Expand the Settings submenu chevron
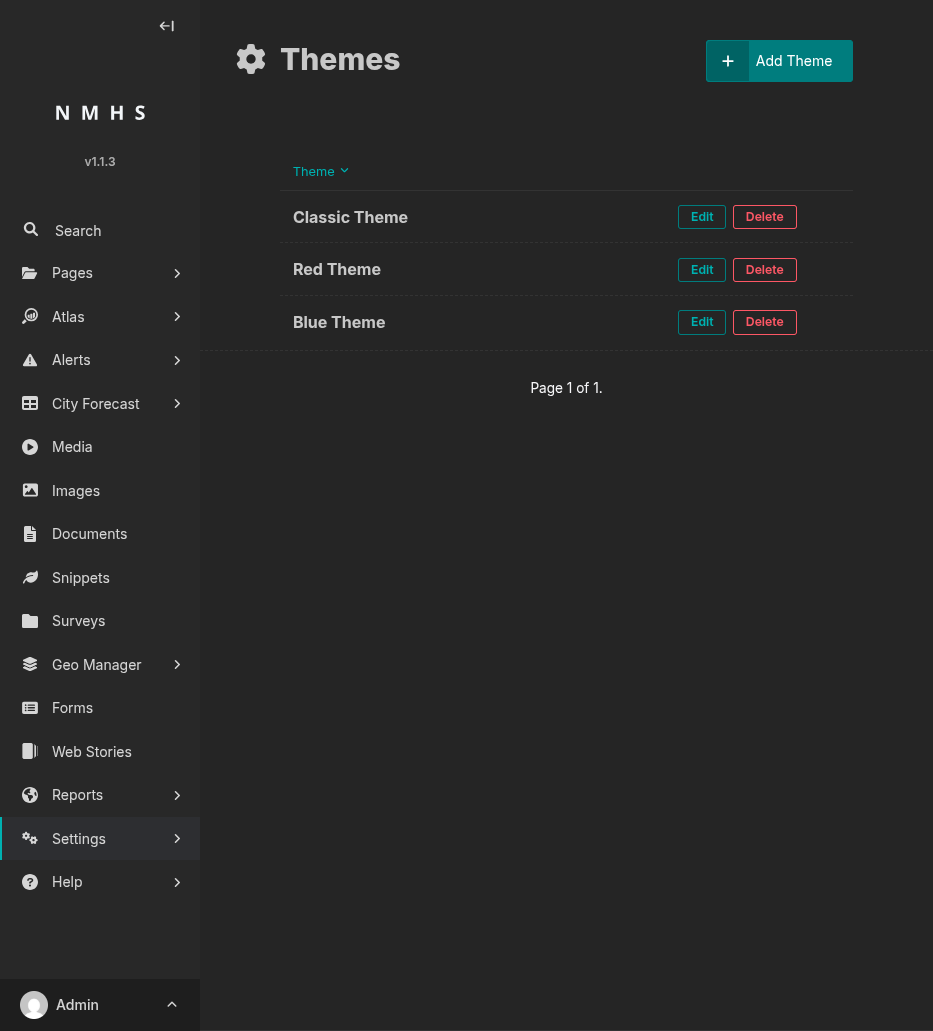 177,838
